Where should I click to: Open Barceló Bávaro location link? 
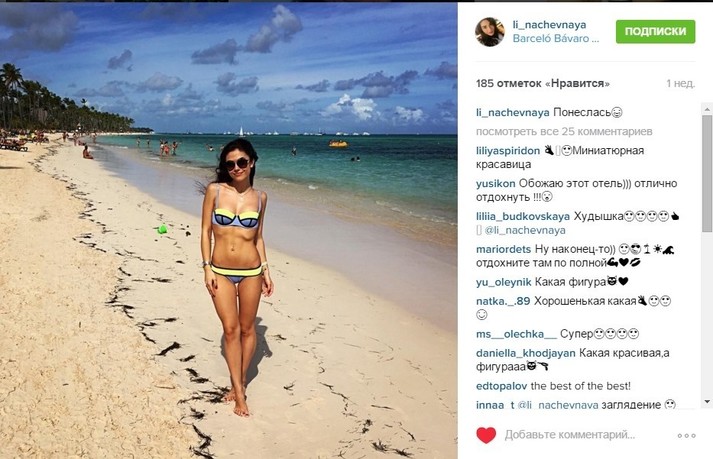(x=556, y=39)
